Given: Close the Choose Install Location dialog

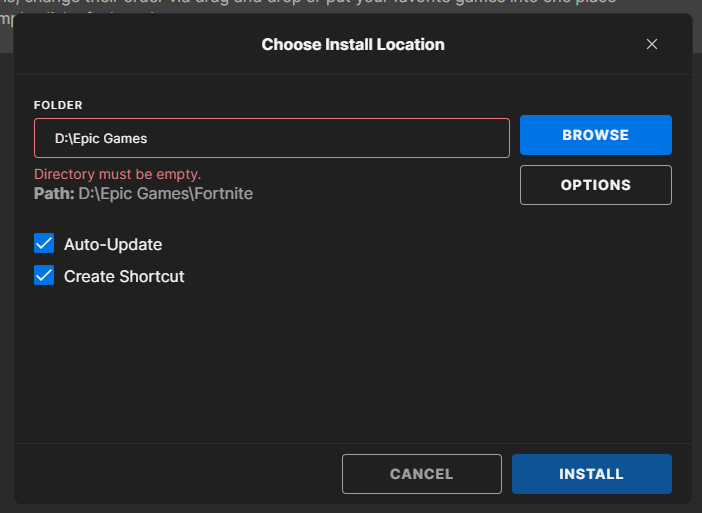Looking at the screenshot, I should (x=651, y=44).
